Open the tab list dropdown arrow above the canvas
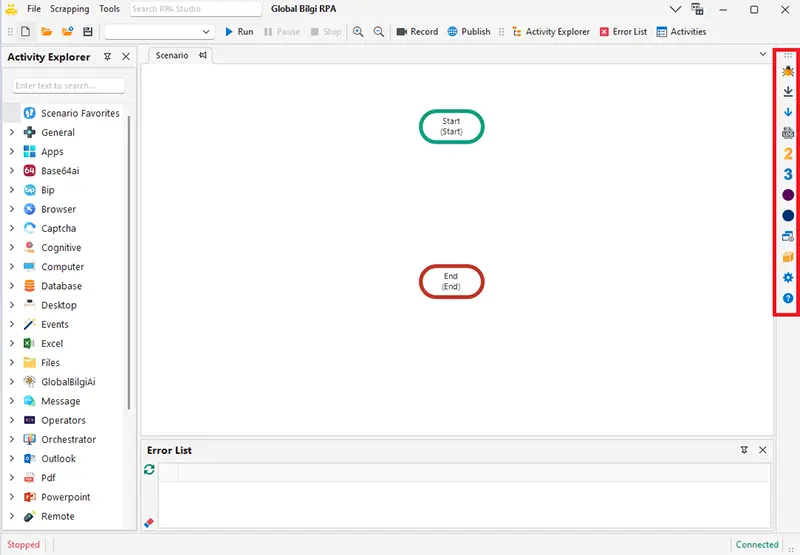Viewport: 800px width, 555px height. (763, 54)
